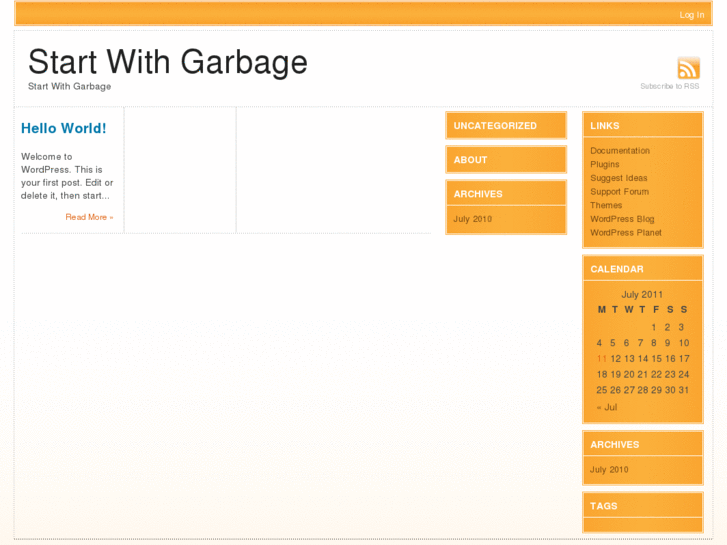Viewport: 727px width, 545px height.
Task: Click calendar day 31
Action: pyautogui.click(x=684, y=390)
